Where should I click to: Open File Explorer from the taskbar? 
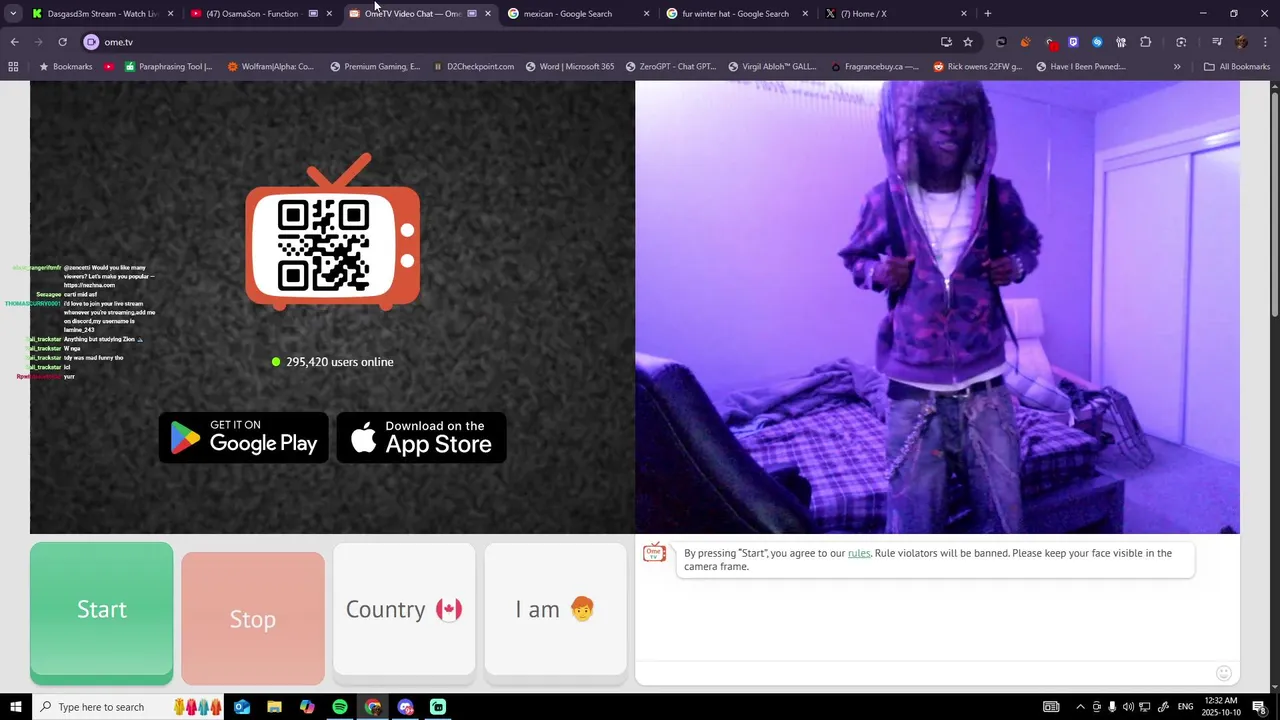[x=274, y=707]
